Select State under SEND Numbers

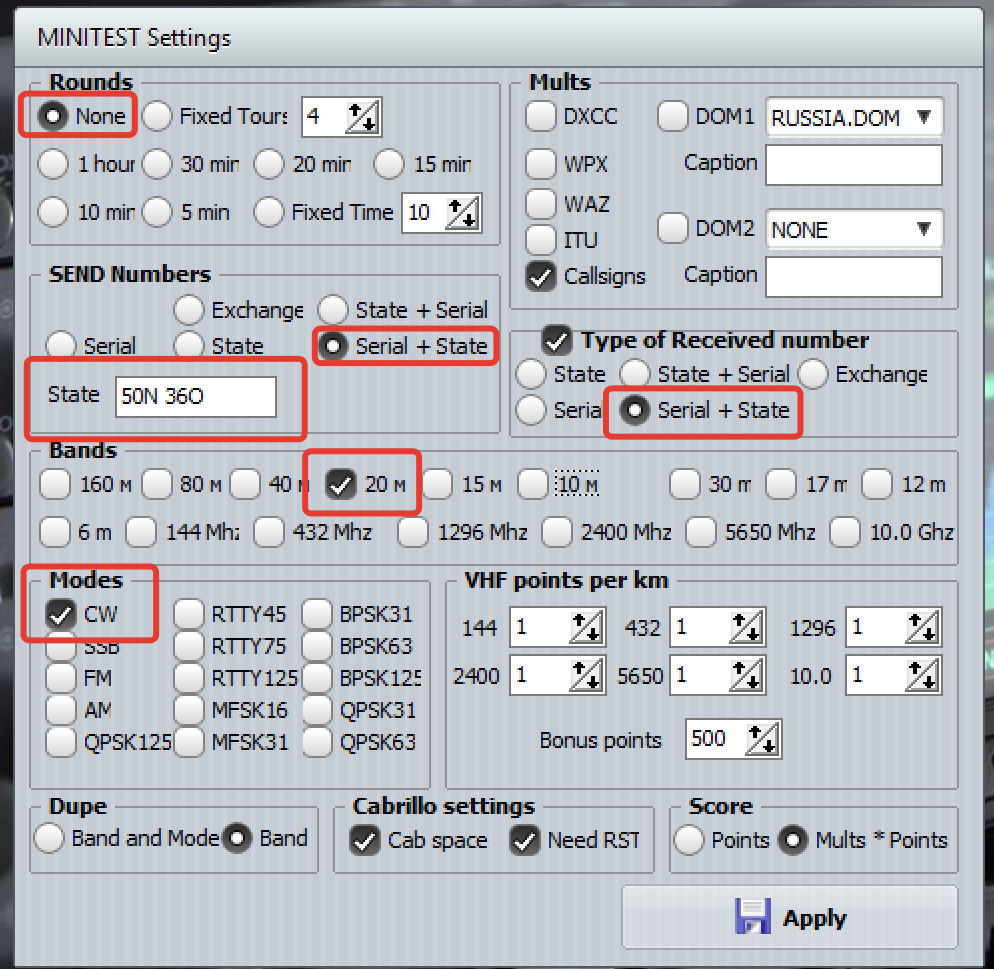[x=189, y=346]
